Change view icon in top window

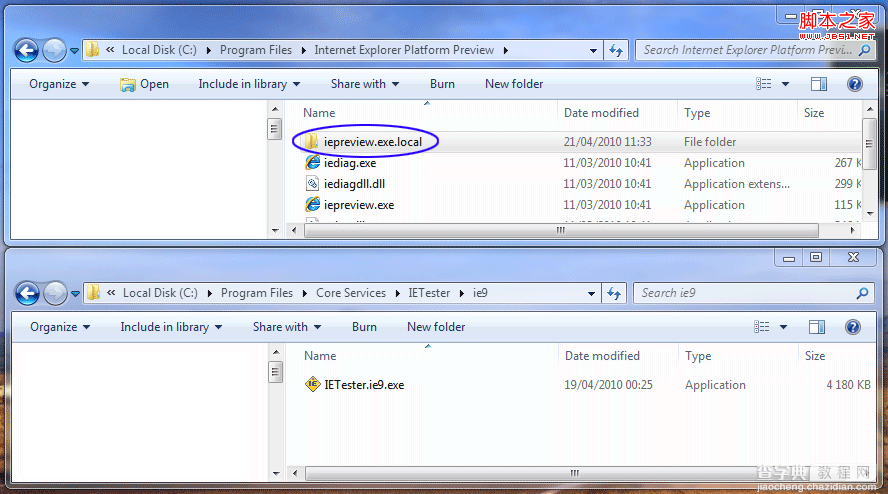click(x=763, y=84)
